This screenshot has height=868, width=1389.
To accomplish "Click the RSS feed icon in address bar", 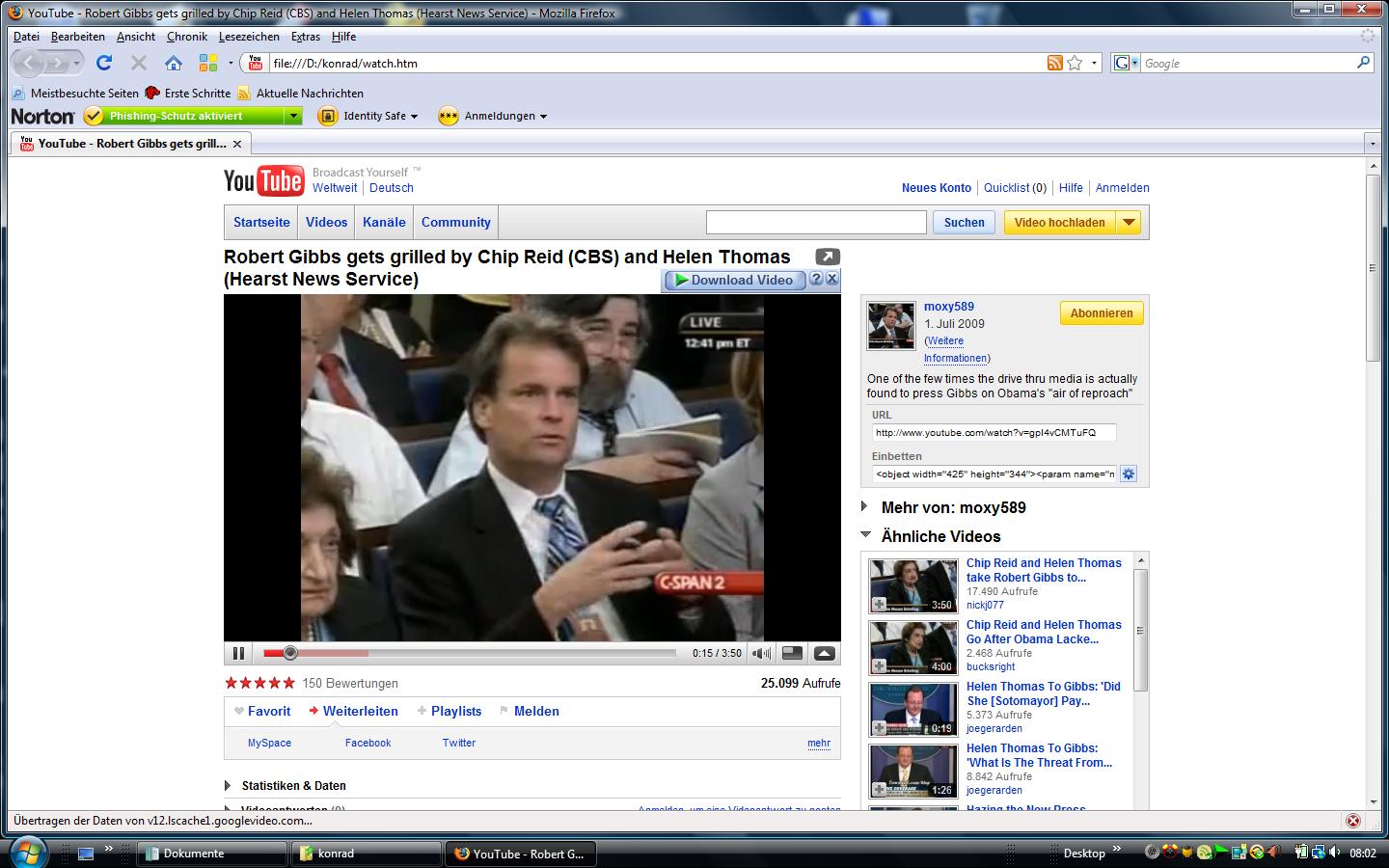I will point(1054,63).
